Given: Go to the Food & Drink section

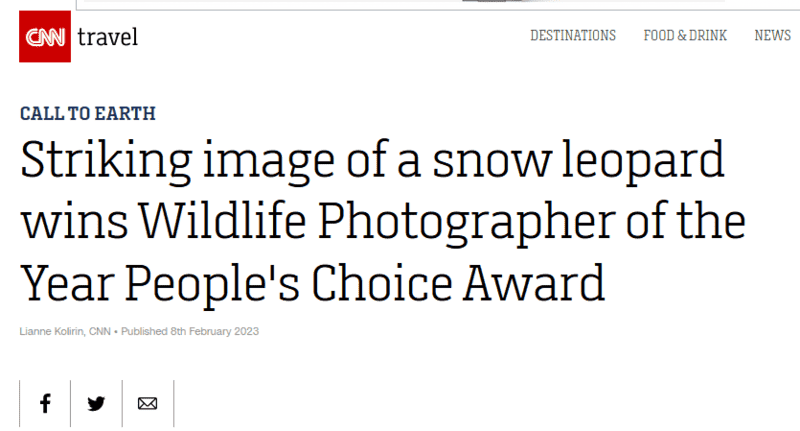Looking at the screenshot, I should click(685, 36).
